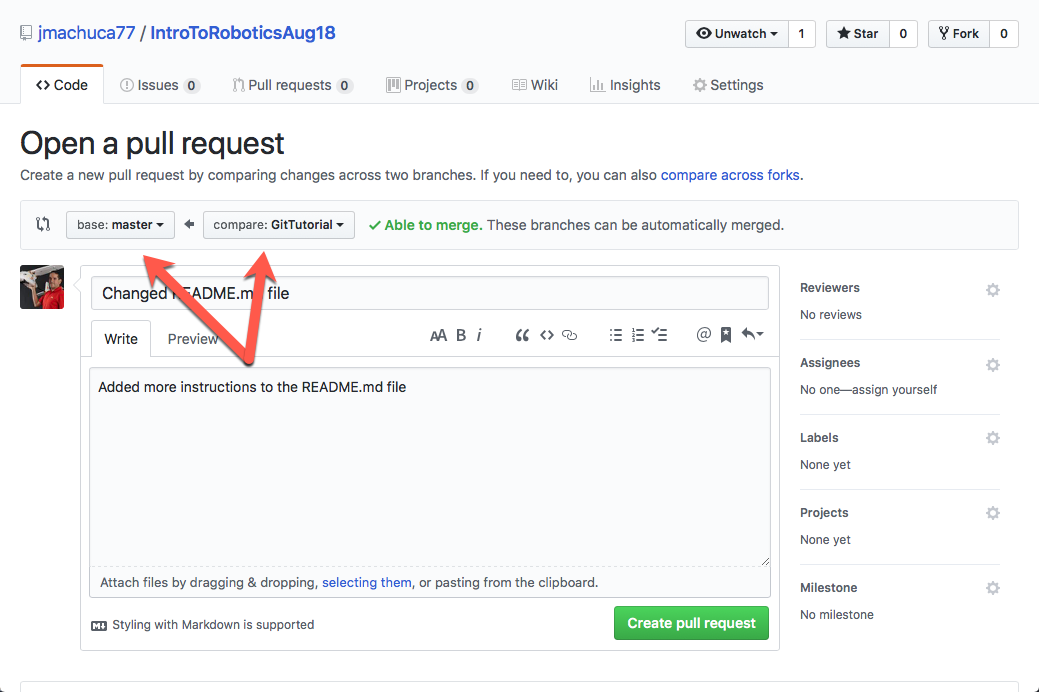This screenshot has width=1039, height=692.
Task: Fork this repository
Action: (959, 34)
